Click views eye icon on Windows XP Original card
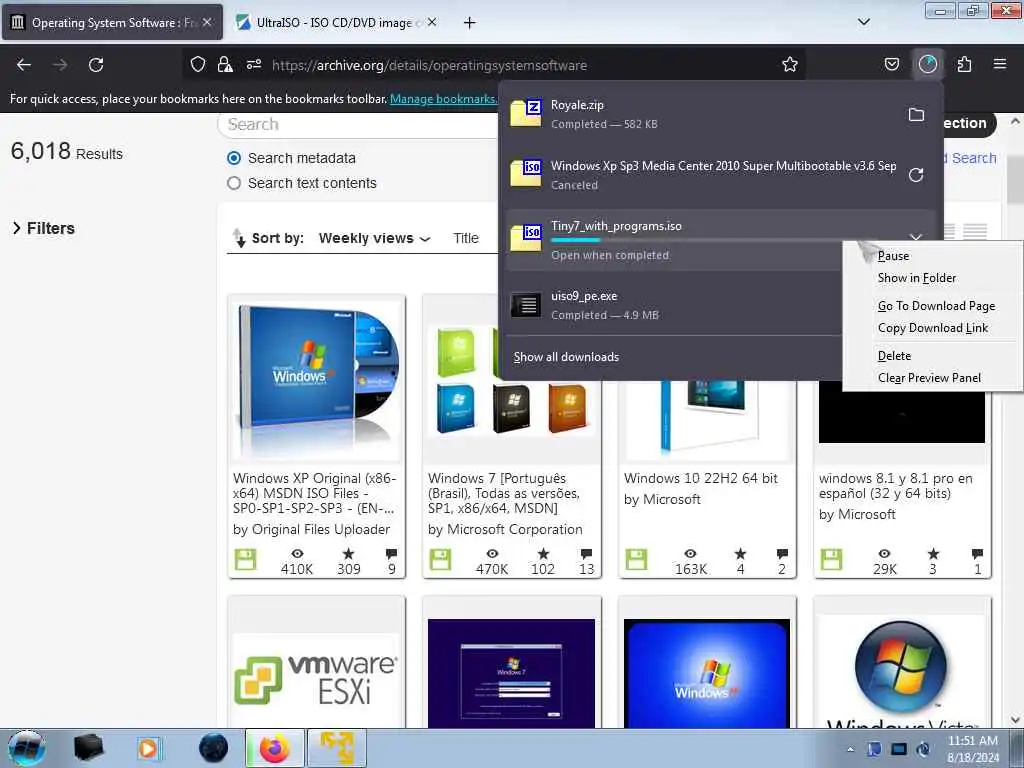The height and width of the screenshot is (768, 1024). [x=297, y=554]
